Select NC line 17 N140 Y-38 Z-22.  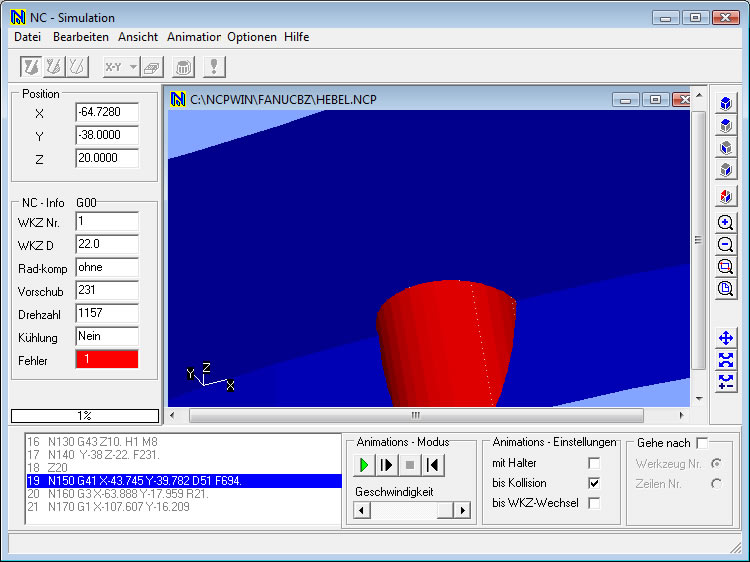tap(184, 454)
